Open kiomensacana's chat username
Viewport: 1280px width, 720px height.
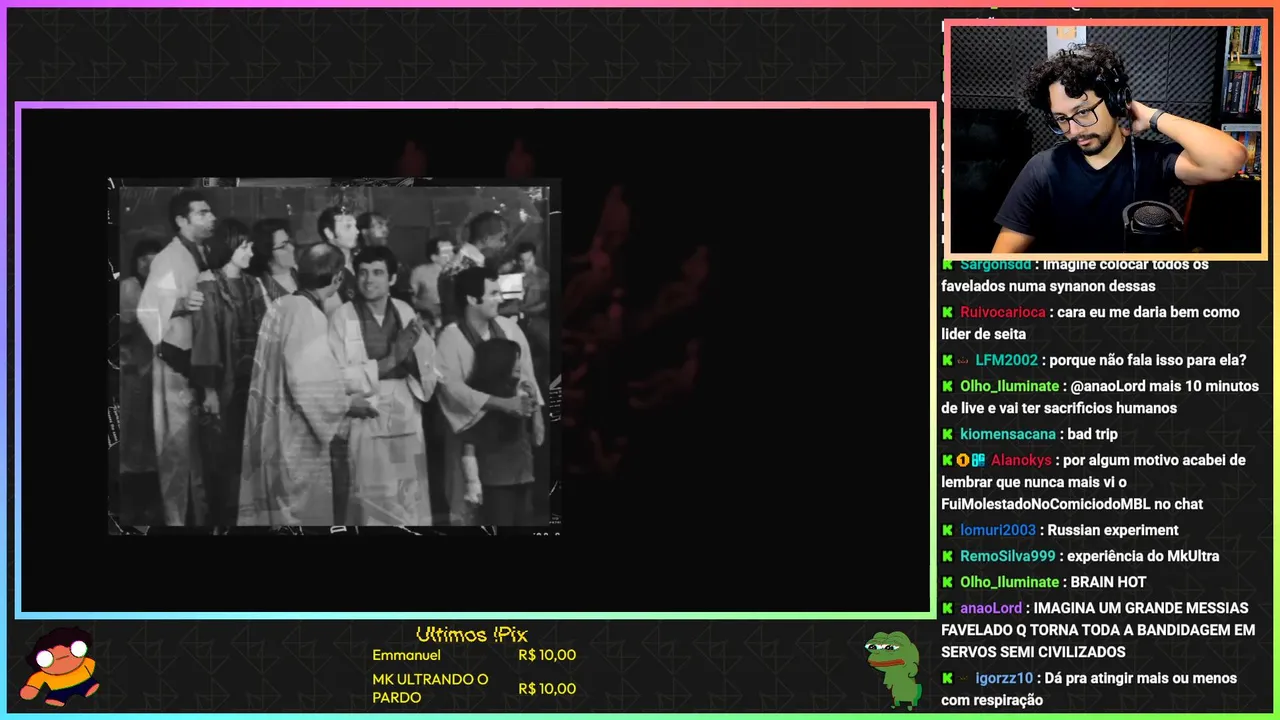tap(1008, 434)
